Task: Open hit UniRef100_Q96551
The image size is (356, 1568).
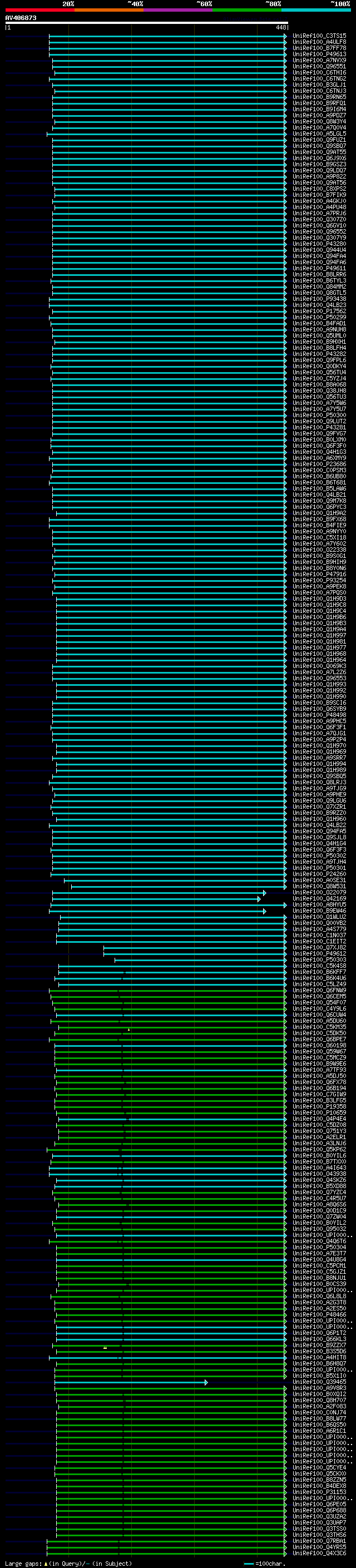Action: (319, 66)
